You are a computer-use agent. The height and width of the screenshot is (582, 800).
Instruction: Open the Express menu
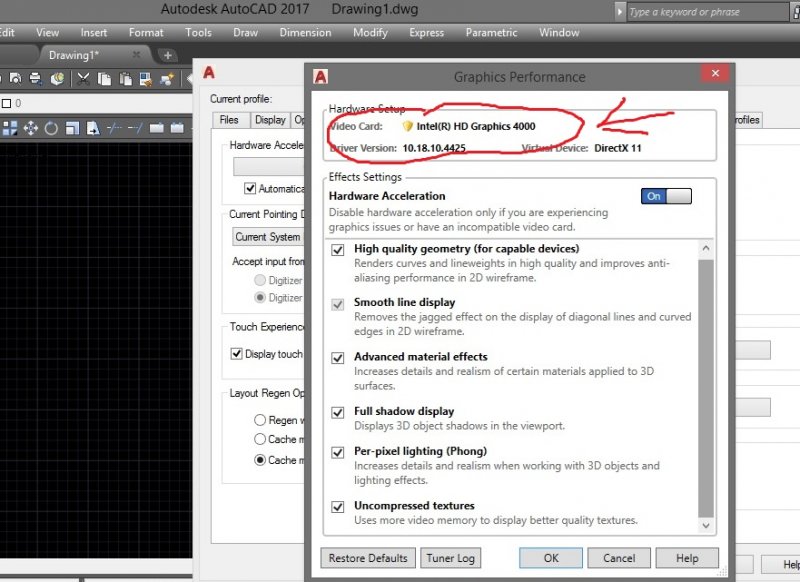coord(427,33)
